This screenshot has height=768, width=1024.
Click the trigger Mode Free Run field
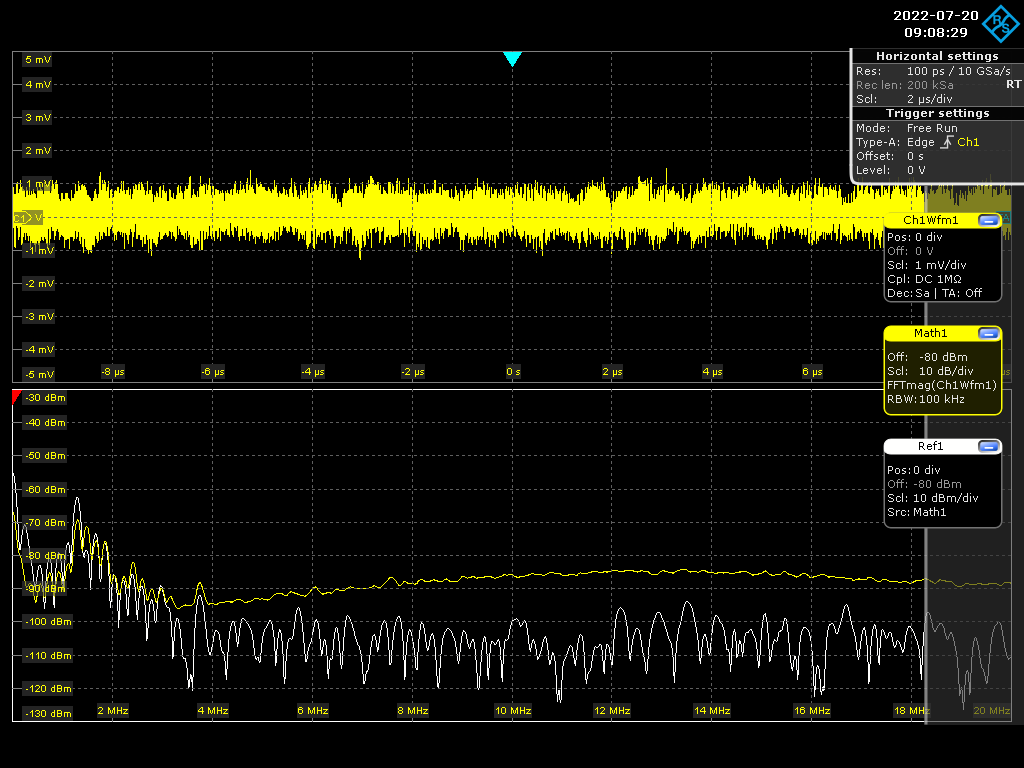(932, 128)
